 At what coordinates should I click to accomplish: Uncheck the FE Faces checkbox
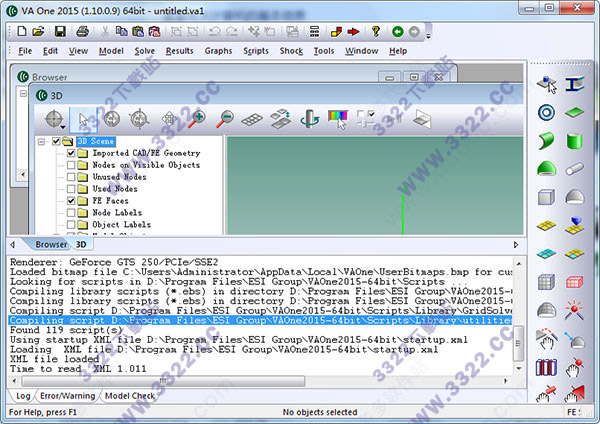tap(71, 201)
